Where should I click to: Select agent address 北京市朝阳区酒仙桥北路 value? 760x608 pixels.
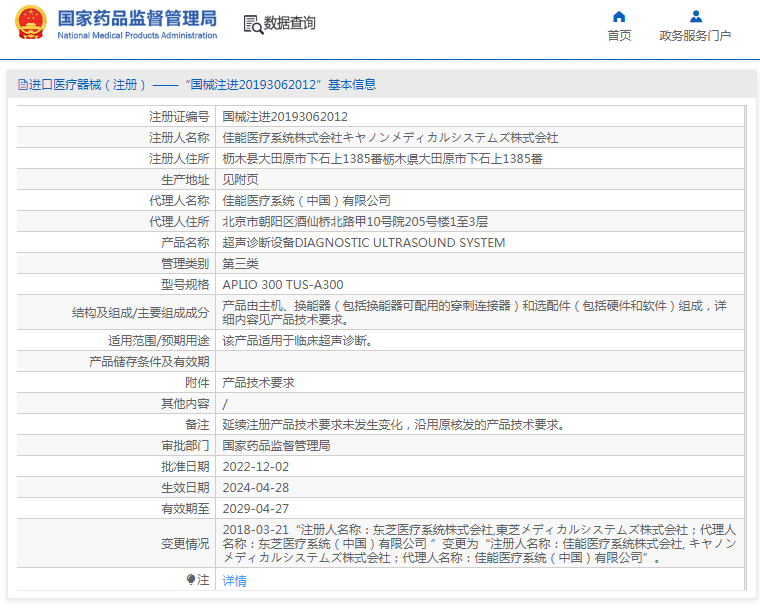(355, 222)
